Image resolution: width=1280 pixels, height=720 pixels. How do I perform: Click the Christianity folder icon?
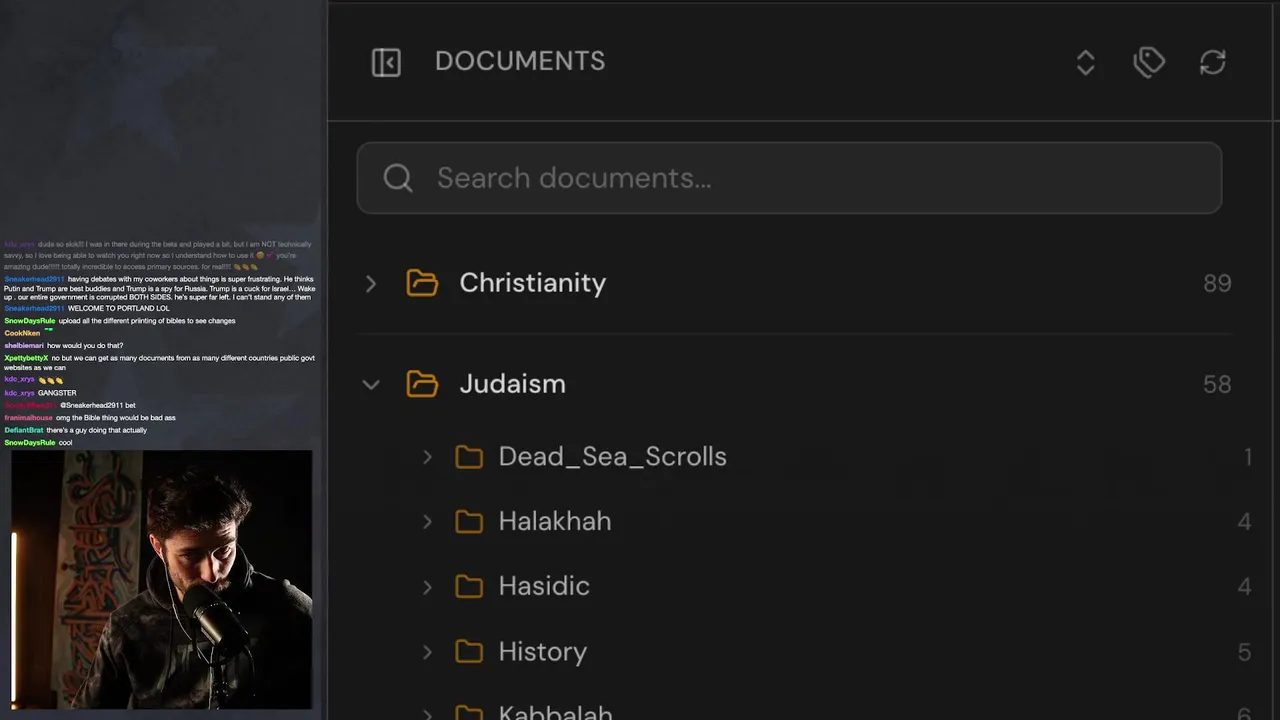click(422, 283)
